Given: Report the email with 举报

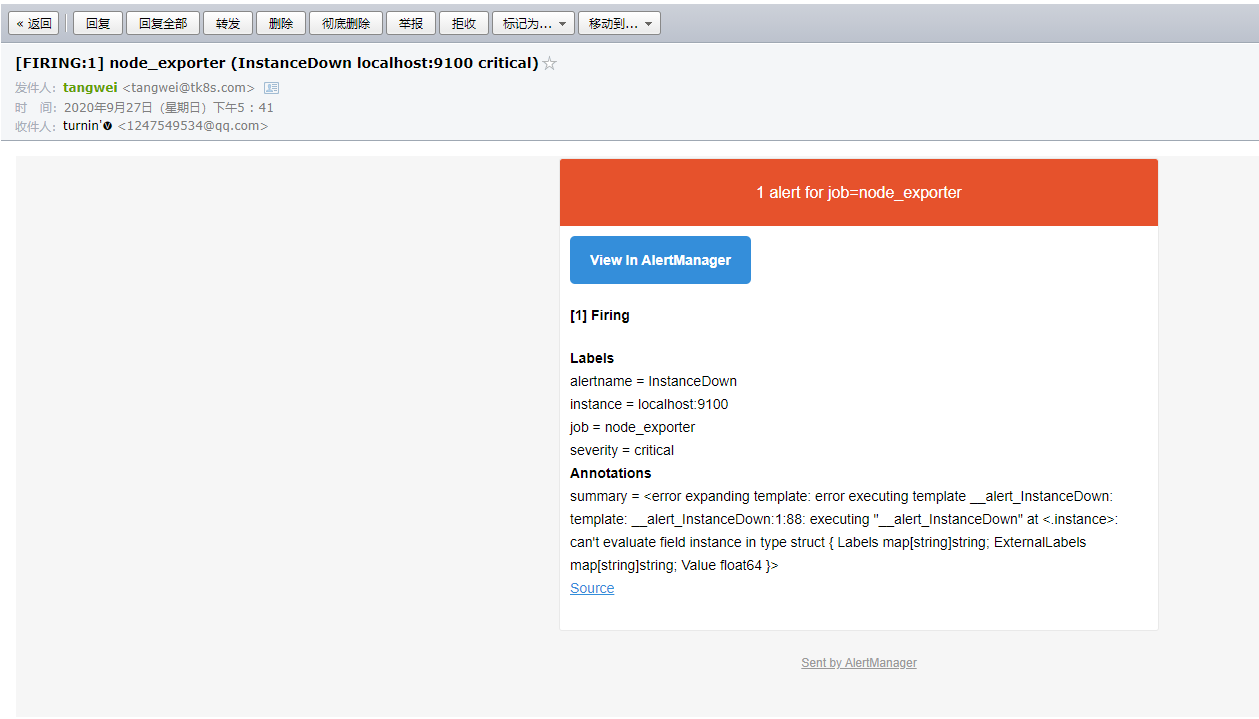Looking at the screenshot, I should click(411, 23).
